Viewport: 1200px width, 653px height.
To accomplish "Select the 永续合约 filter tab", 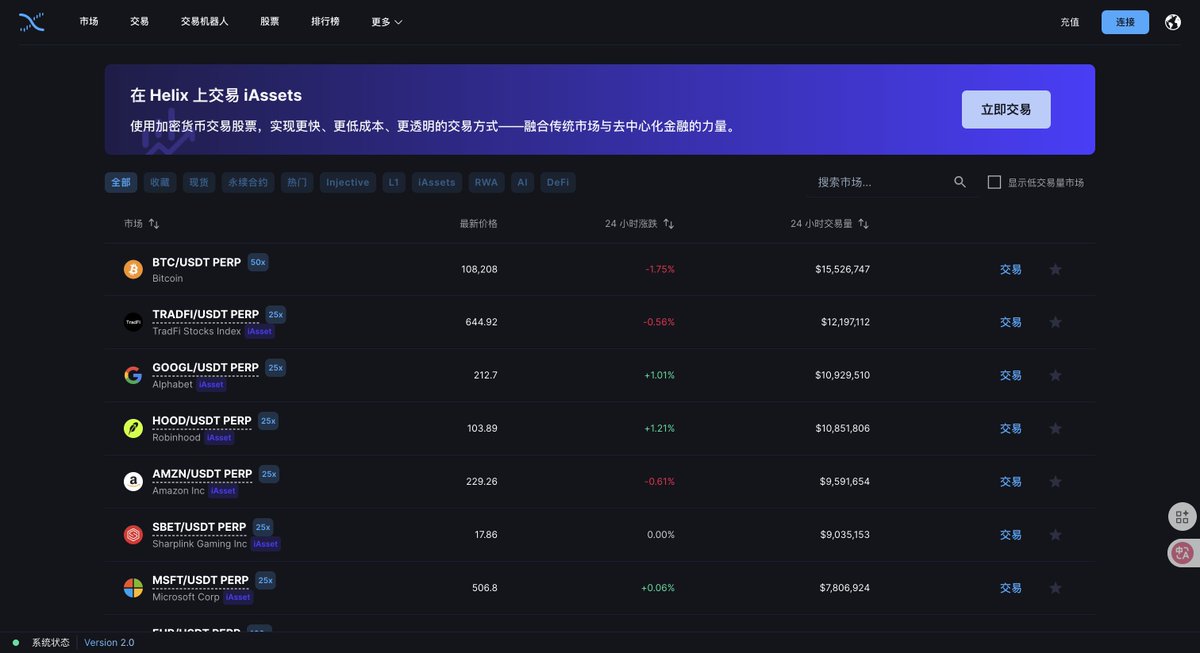I will [248, 182].
